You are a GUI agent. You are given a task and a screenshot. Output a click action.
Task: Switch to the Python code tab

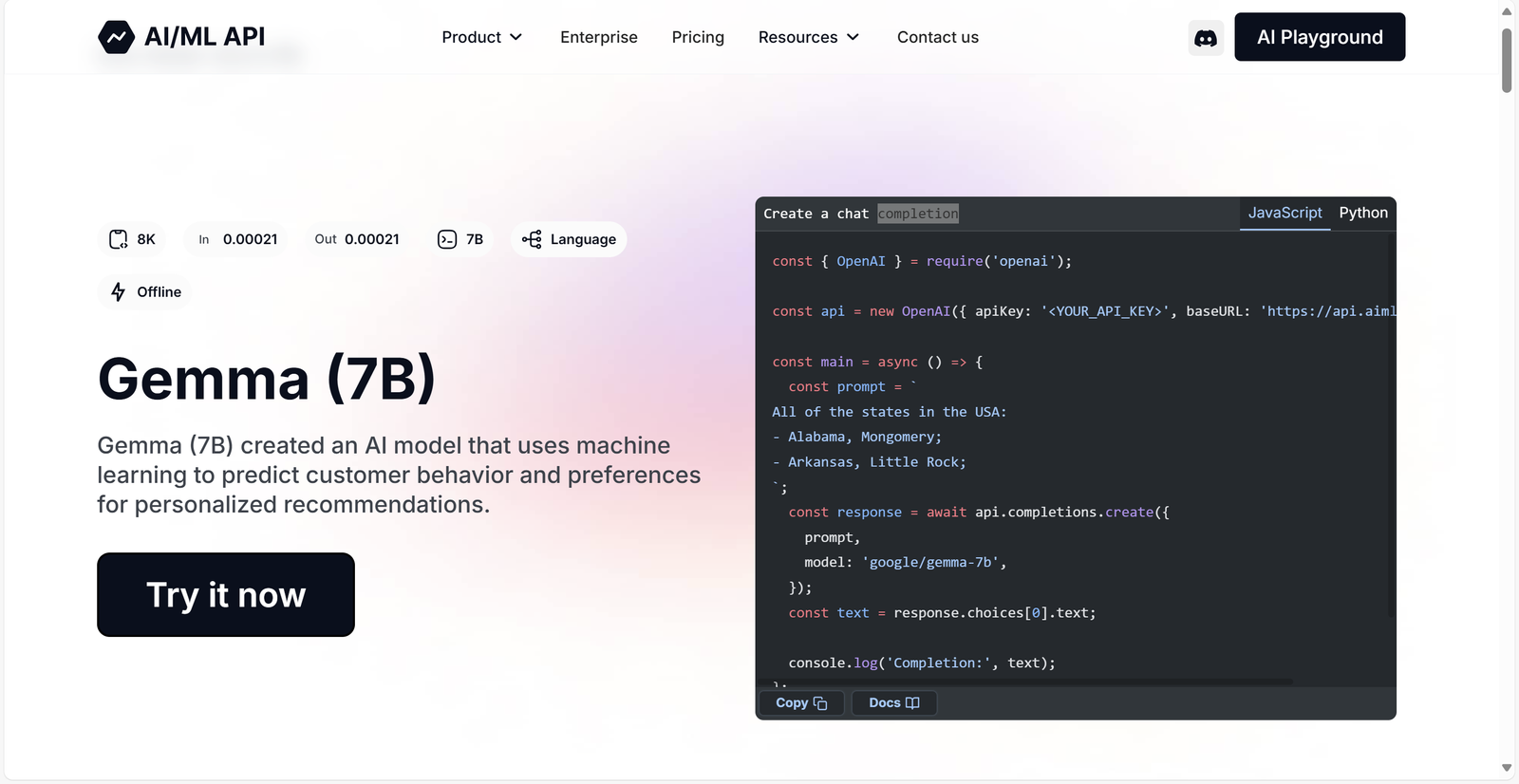(x=1363, y=214)
